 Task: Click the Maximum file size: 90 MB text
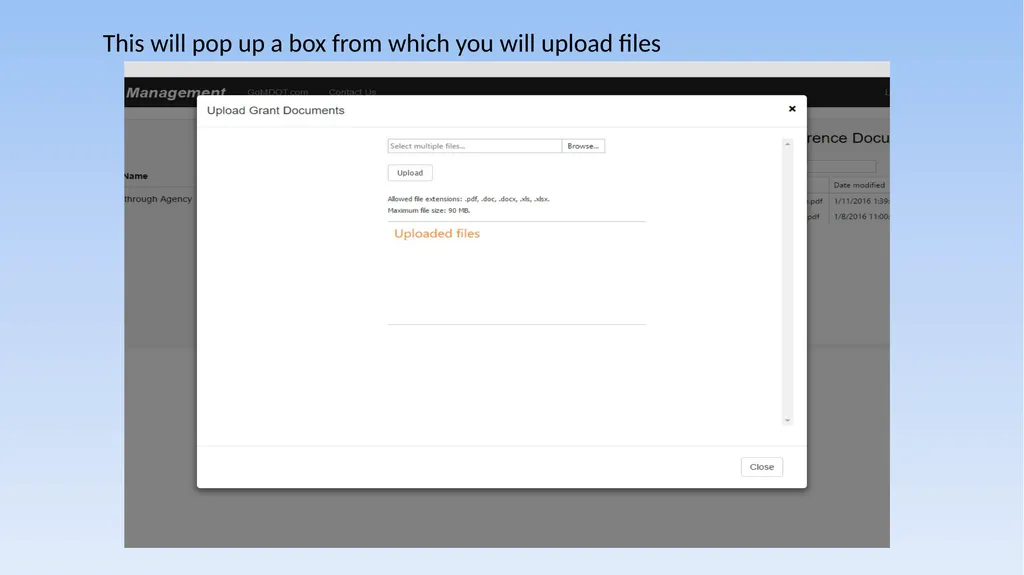(x=428, y=210)
